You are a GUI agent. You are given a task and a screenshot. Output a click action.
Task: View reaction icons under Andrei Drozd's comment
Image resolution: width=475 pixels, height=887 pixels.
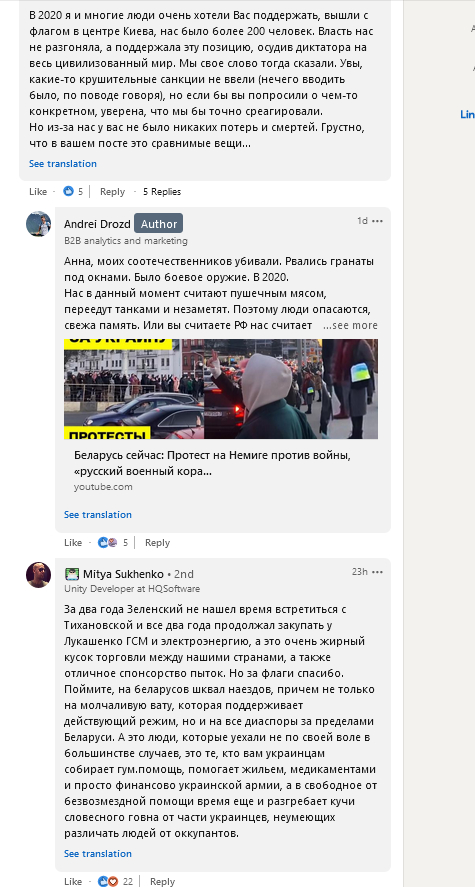[107, 542]
